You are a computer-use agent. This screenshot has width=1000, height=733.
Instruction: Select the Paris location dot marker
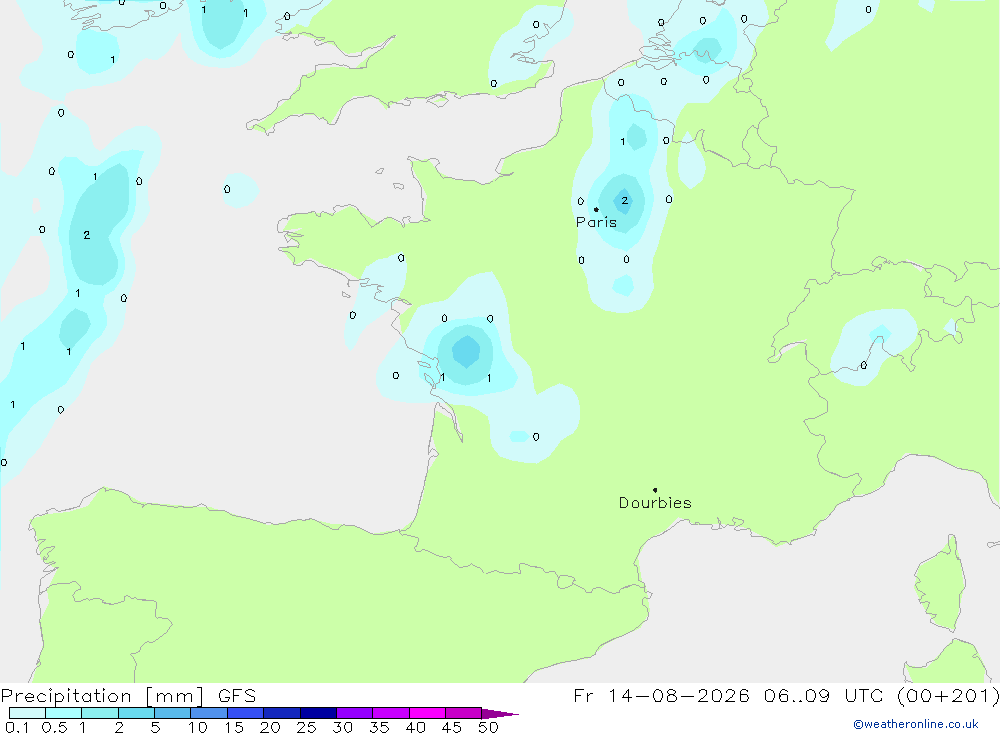pyautogui.click(x=596, y=209)
